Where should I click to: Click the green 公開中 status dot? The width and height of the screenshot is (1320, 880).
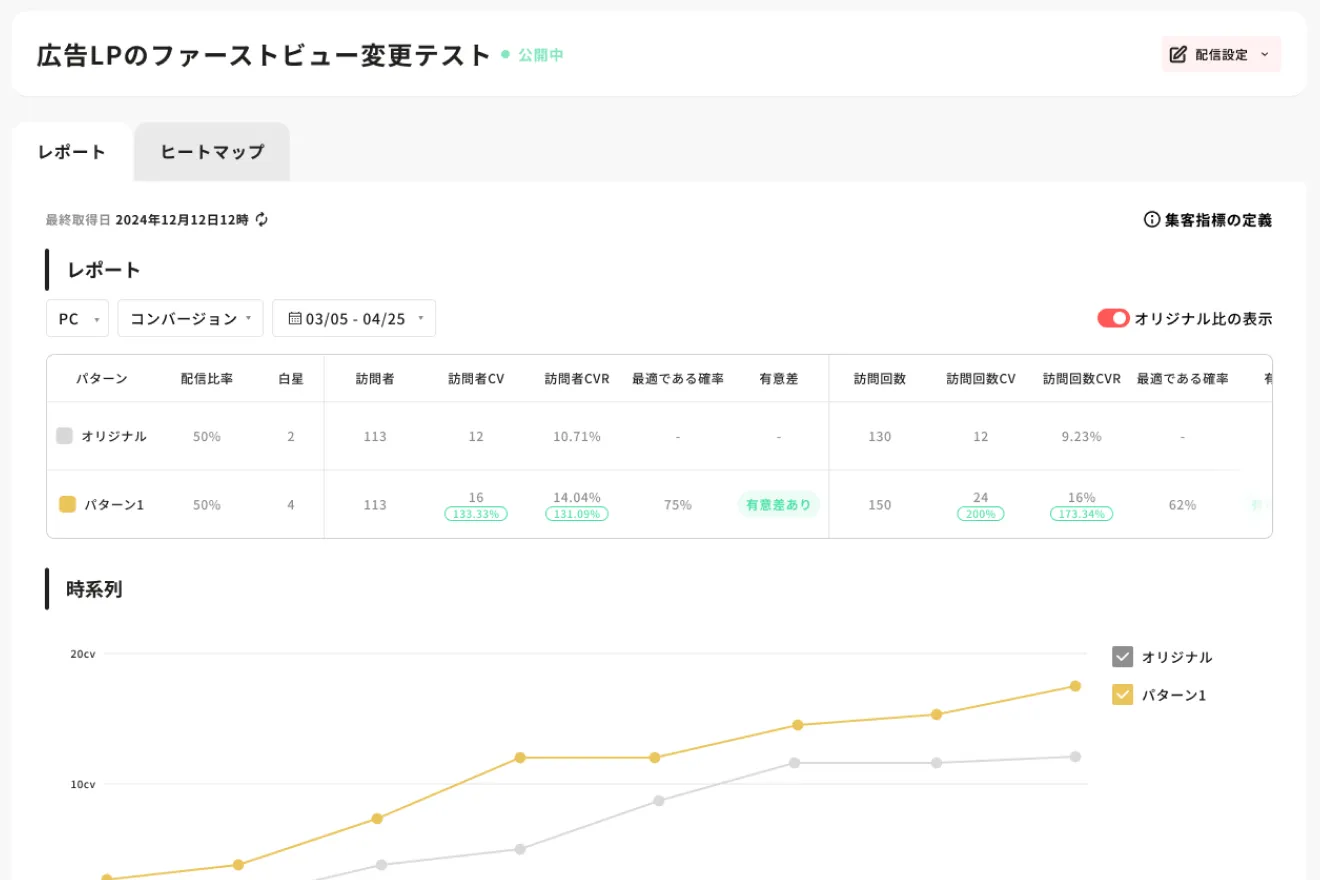click(x=506, y=55)
